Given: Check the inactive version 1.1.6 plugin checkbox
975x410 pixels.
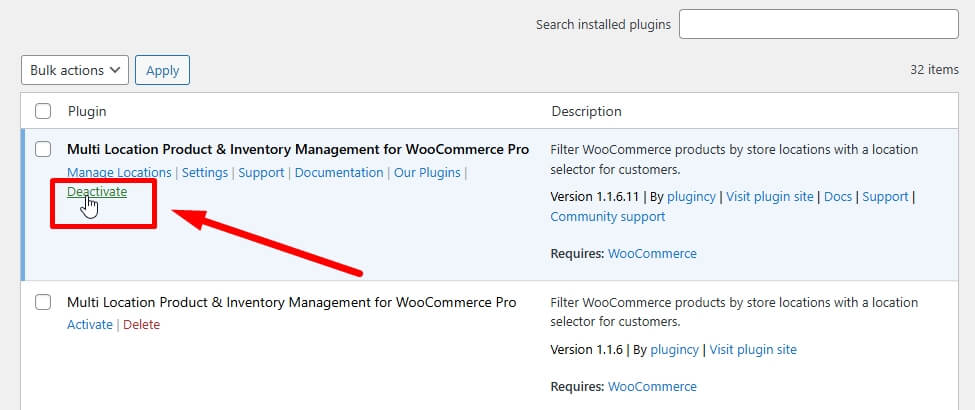Looking at the screenshot, I should click(43, 302).
